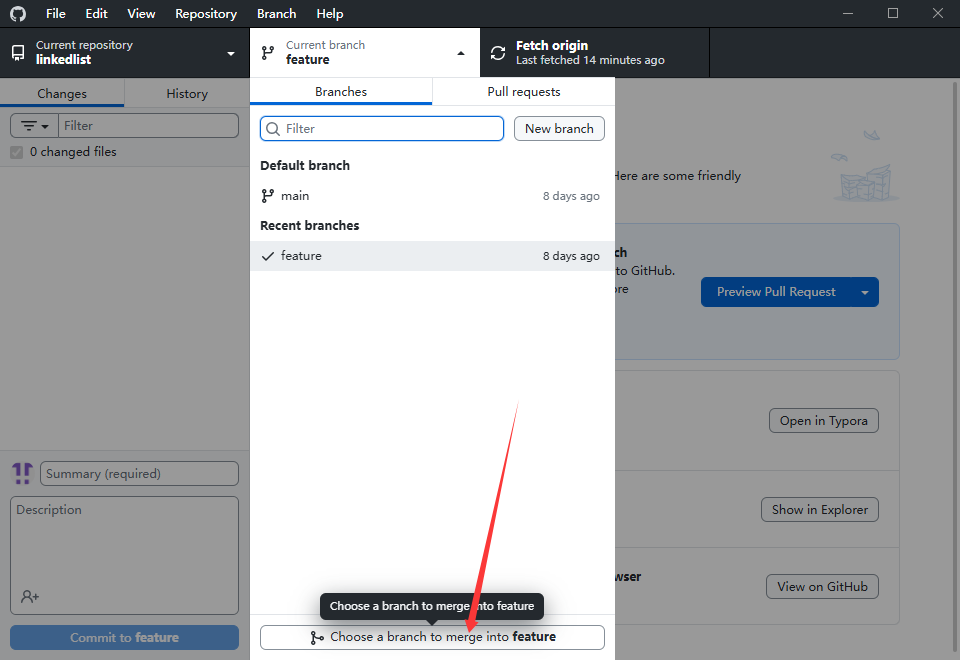960x660 pixels.
Task: Expand the Current repository dropdown
Action: (231, 53)
